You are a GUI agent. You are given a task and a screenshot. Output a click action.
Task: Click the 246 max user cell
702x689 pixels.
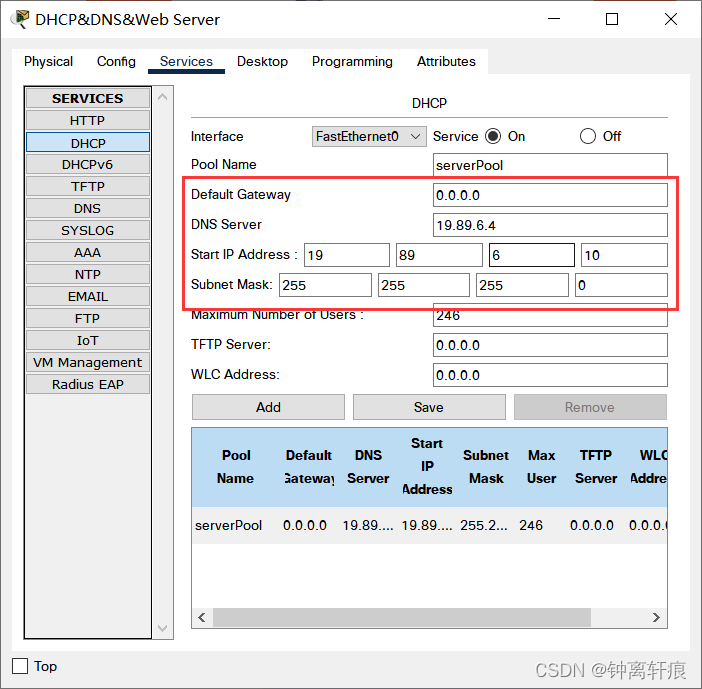point(531,525)
